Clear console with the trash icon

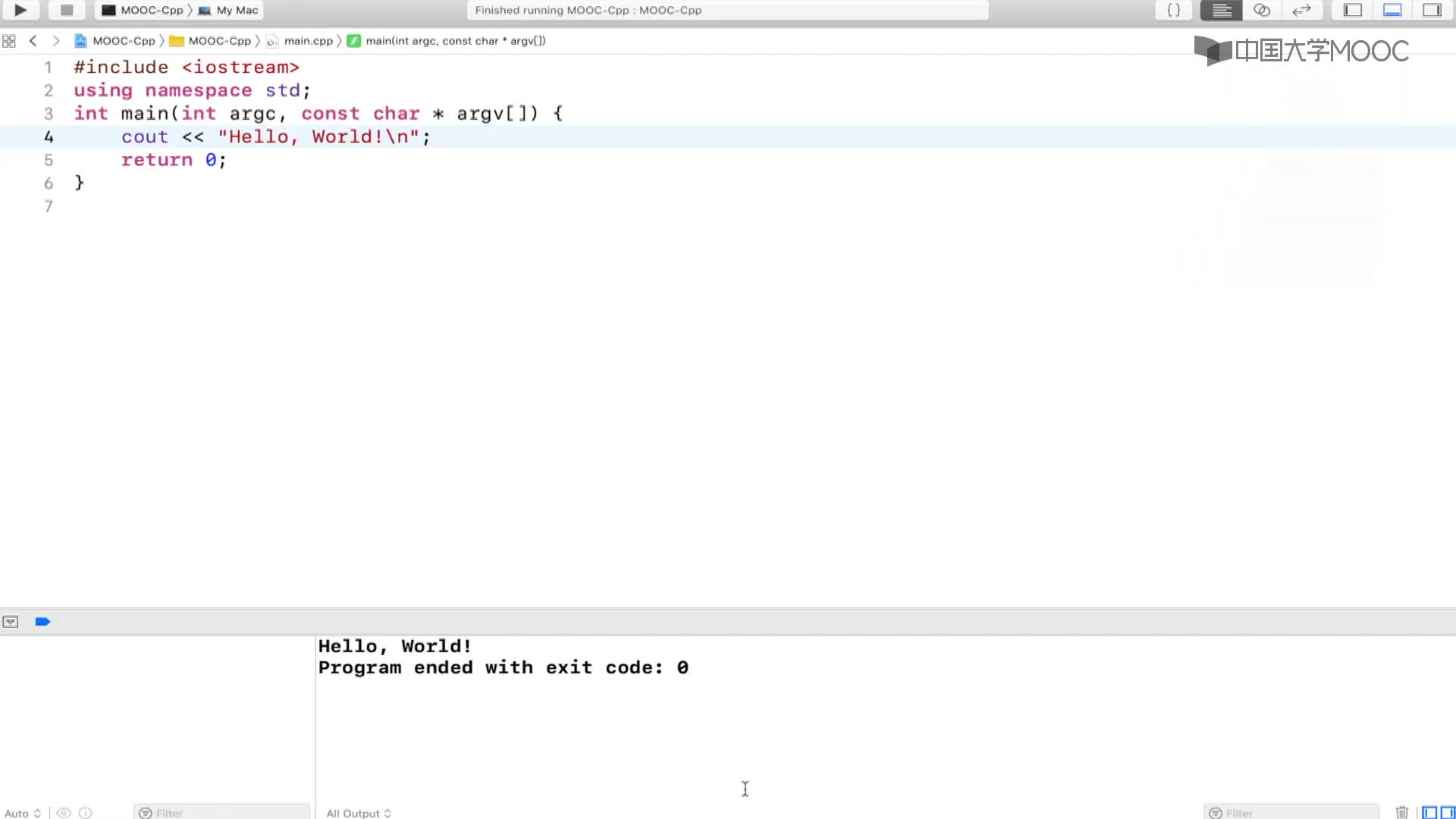1402,812
